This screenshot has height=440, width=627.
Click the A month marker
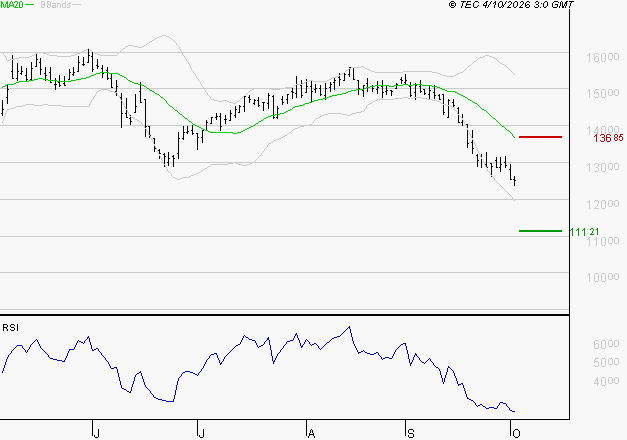[x=312, y=433]
